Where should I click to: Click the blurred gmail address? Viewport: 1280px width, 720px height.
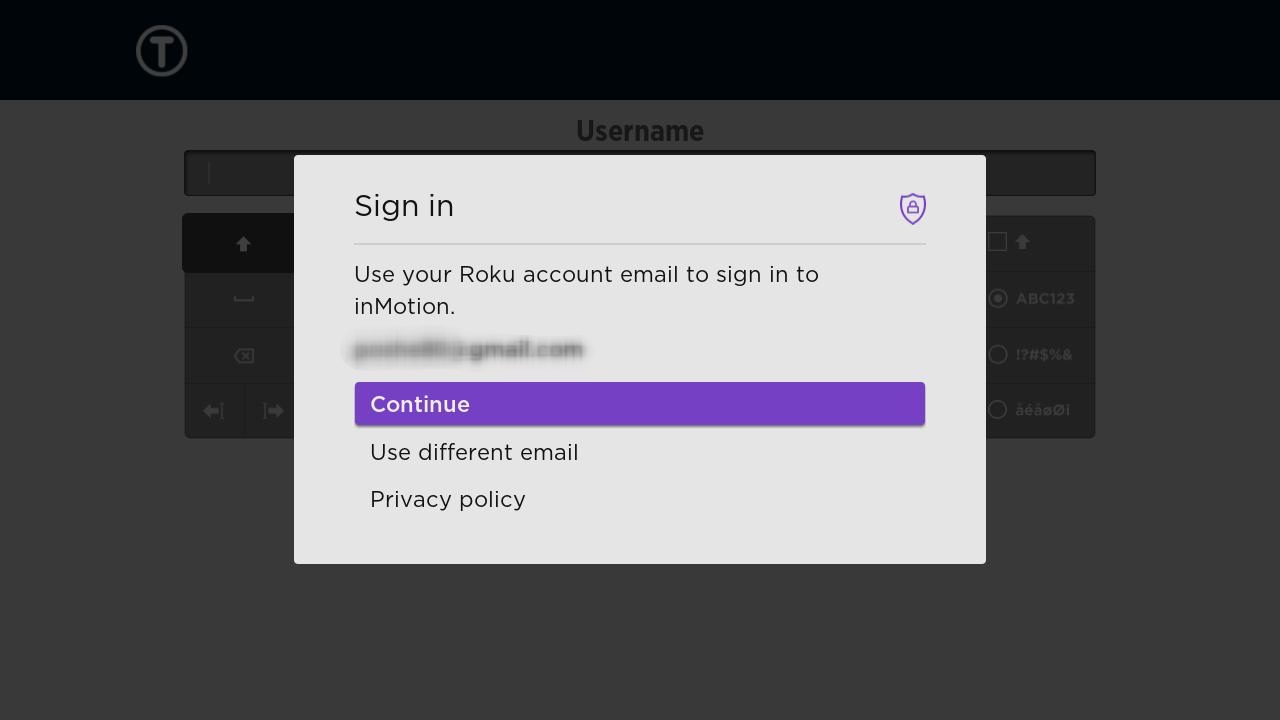point(468,350)
